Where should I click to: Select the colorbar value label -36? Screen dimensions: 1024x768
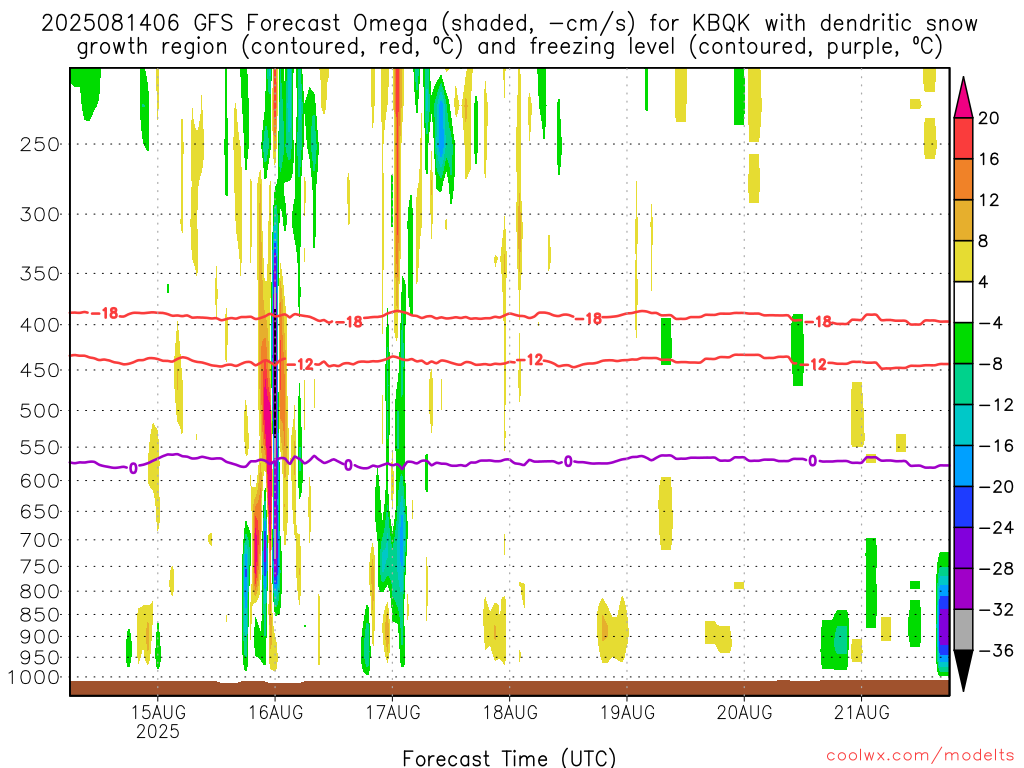pos(996,650)
